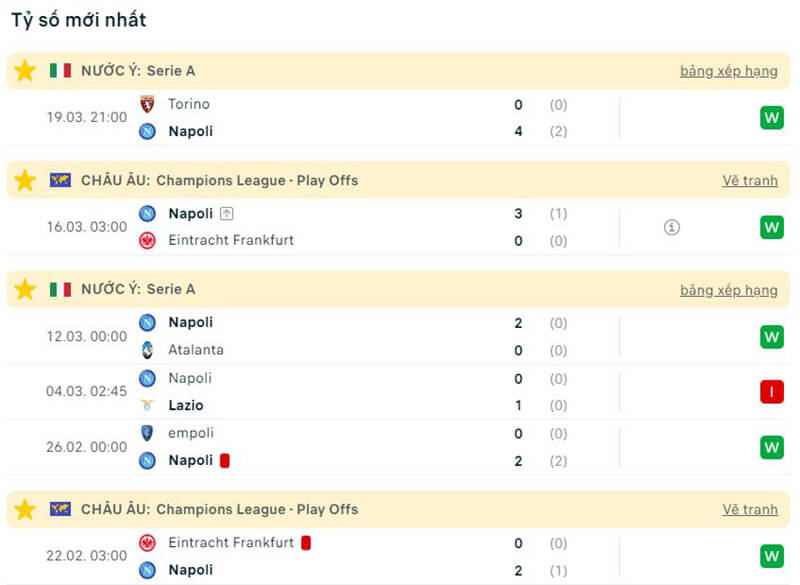The image size is (800, 585).
Task: Toggle the star on the second Serie A header
Action: pos(25,289)
